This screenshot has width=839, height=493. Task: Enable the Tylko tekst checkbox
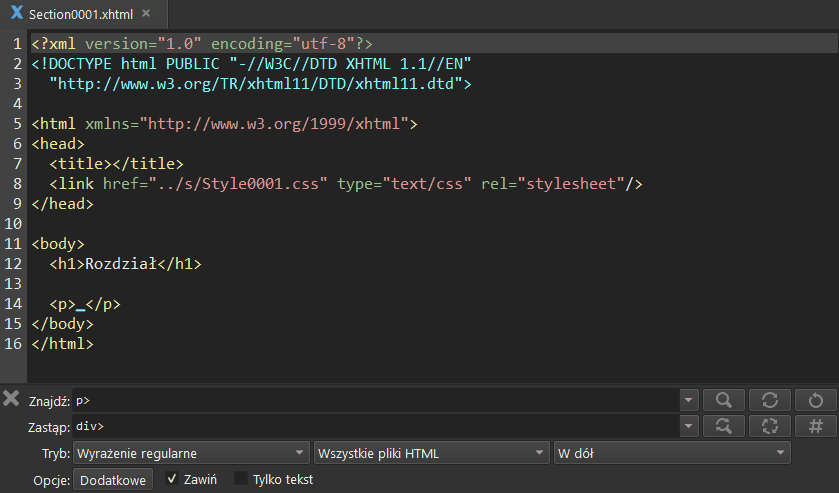point(240,479)
